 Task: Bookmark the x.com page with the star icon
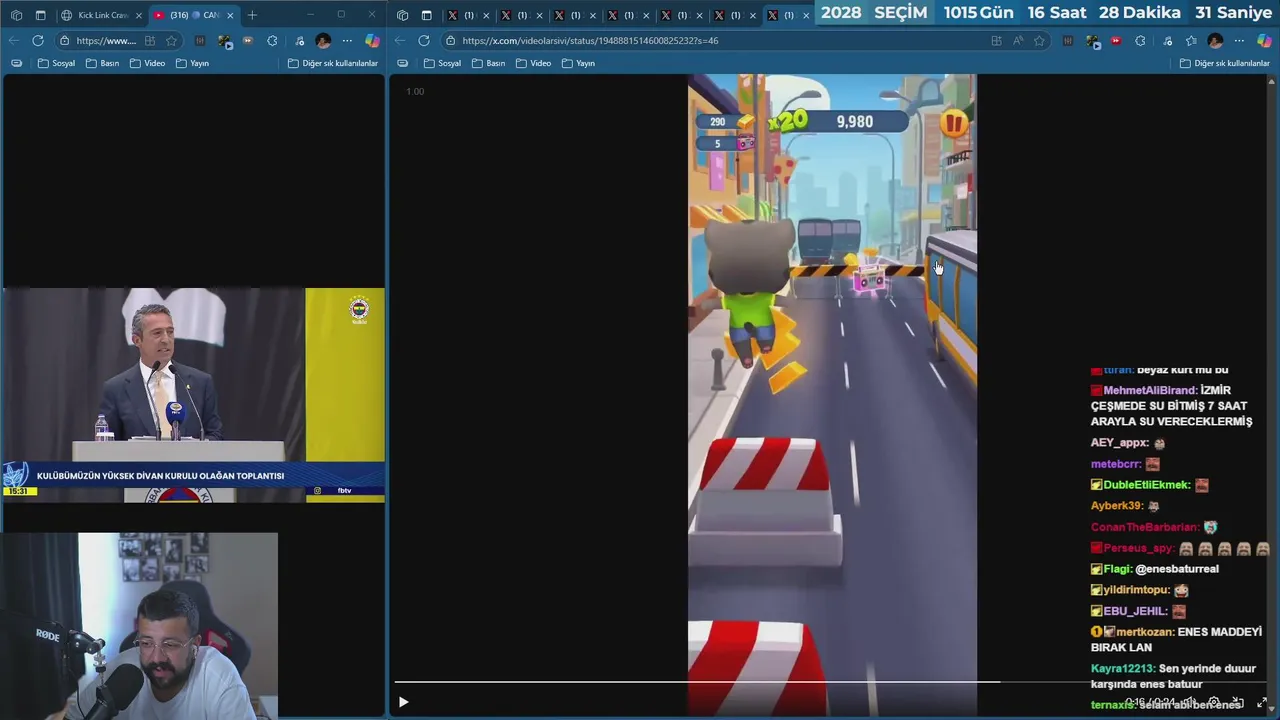(x=1039, y=41)
